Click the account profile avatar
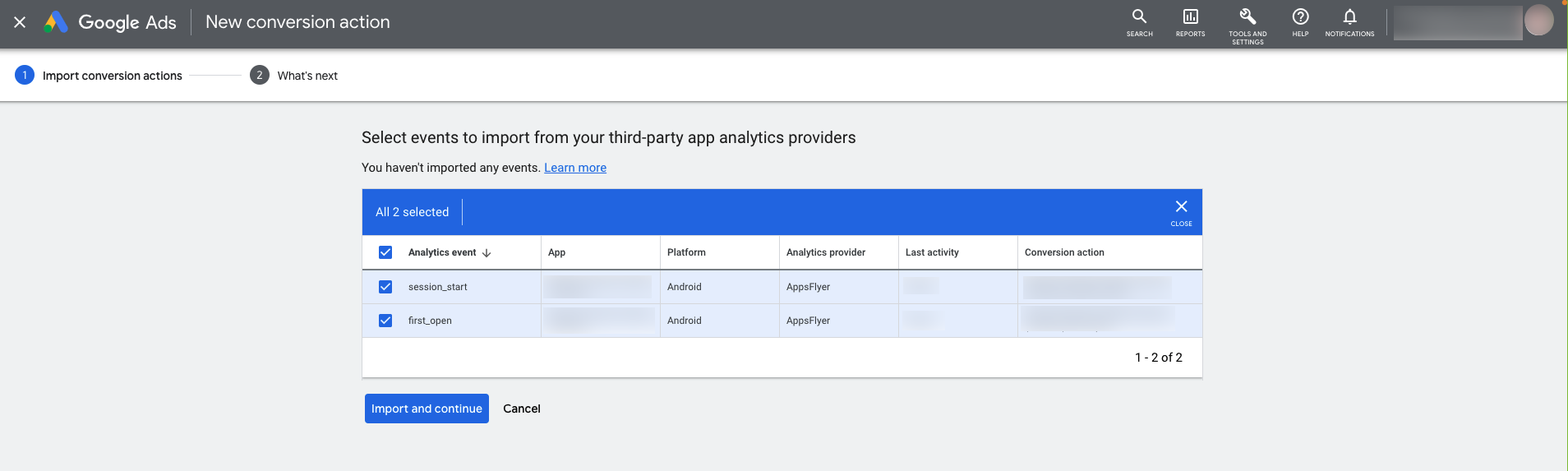The width and height of the screenshot is (1568, 471). (1538, 21)
